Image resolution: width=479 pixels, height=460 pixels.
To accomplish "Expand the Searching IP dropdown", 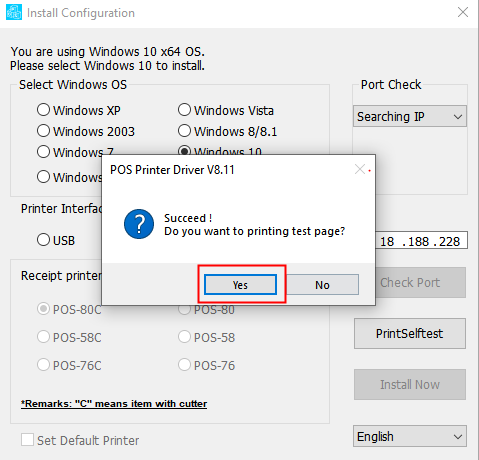I will pos(410,116).
